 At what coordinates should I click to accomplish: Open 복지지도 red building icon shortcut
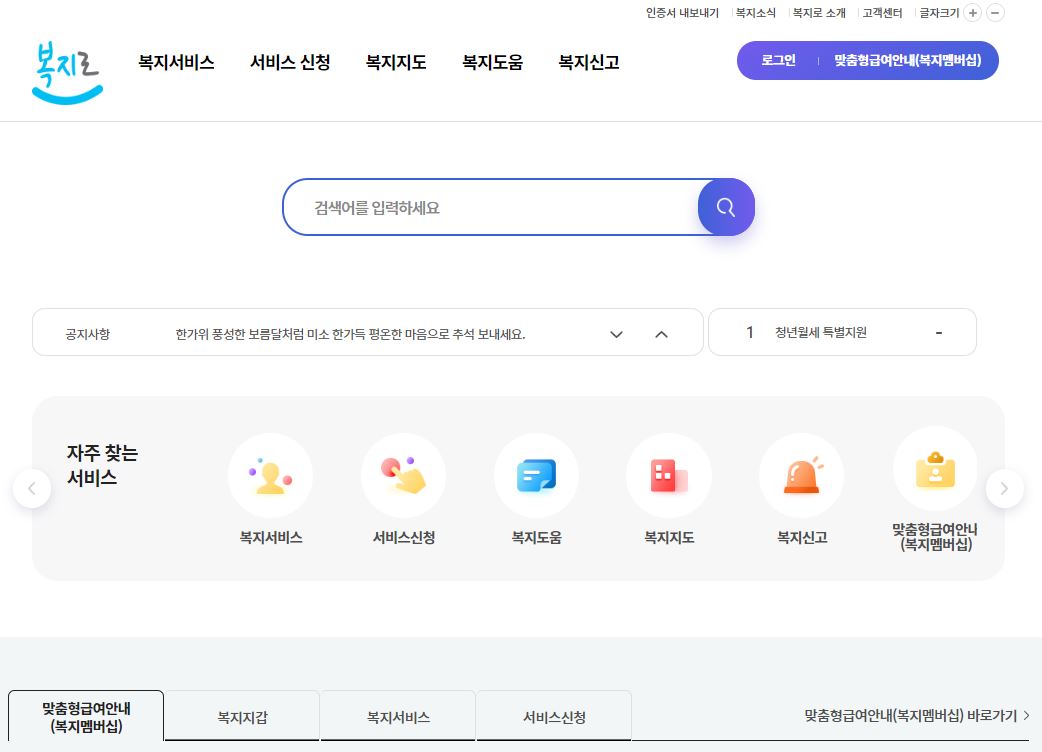(x=669, y=476)
